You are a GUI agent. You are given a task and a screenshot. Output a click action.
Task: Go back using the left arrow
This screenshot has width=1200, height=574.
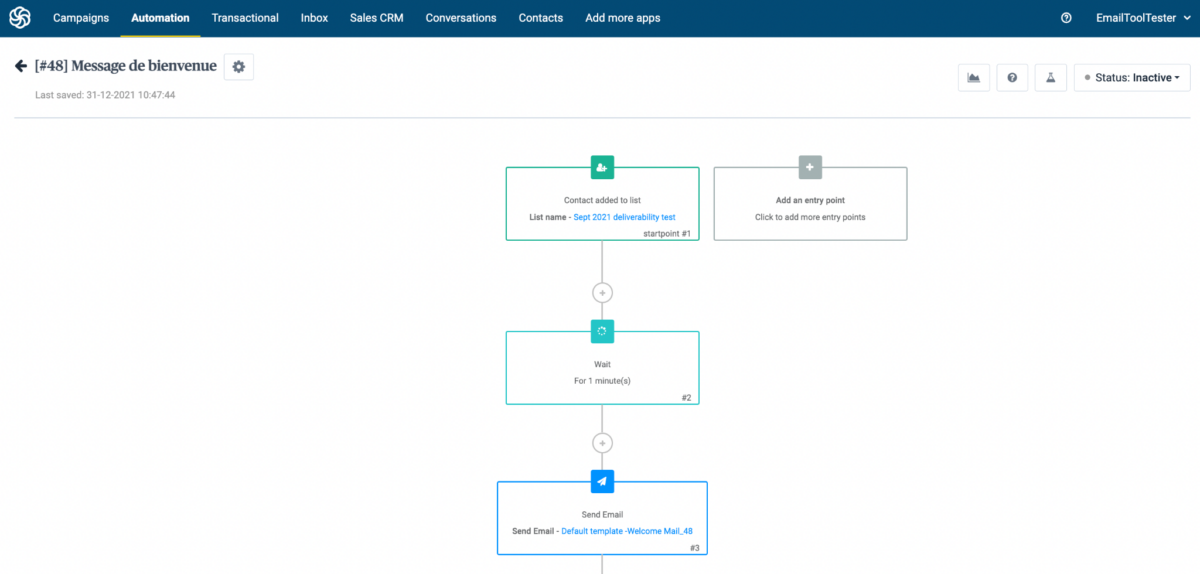[x=20, y=66]
